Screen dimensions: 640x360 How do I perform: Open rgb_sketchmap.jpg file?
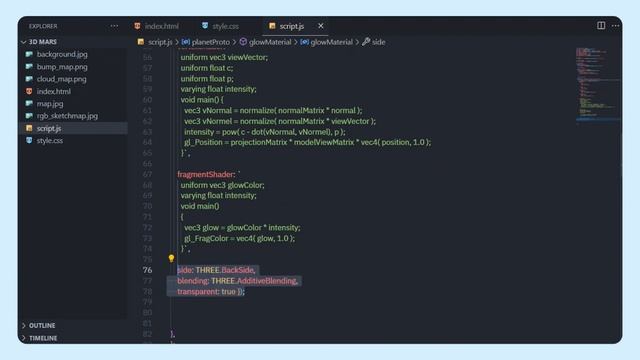tap(67, 116)
